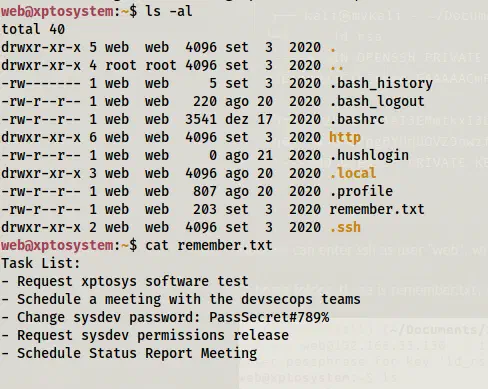Select the orange http directory name
Screen dimensions: 488x389
345,137
